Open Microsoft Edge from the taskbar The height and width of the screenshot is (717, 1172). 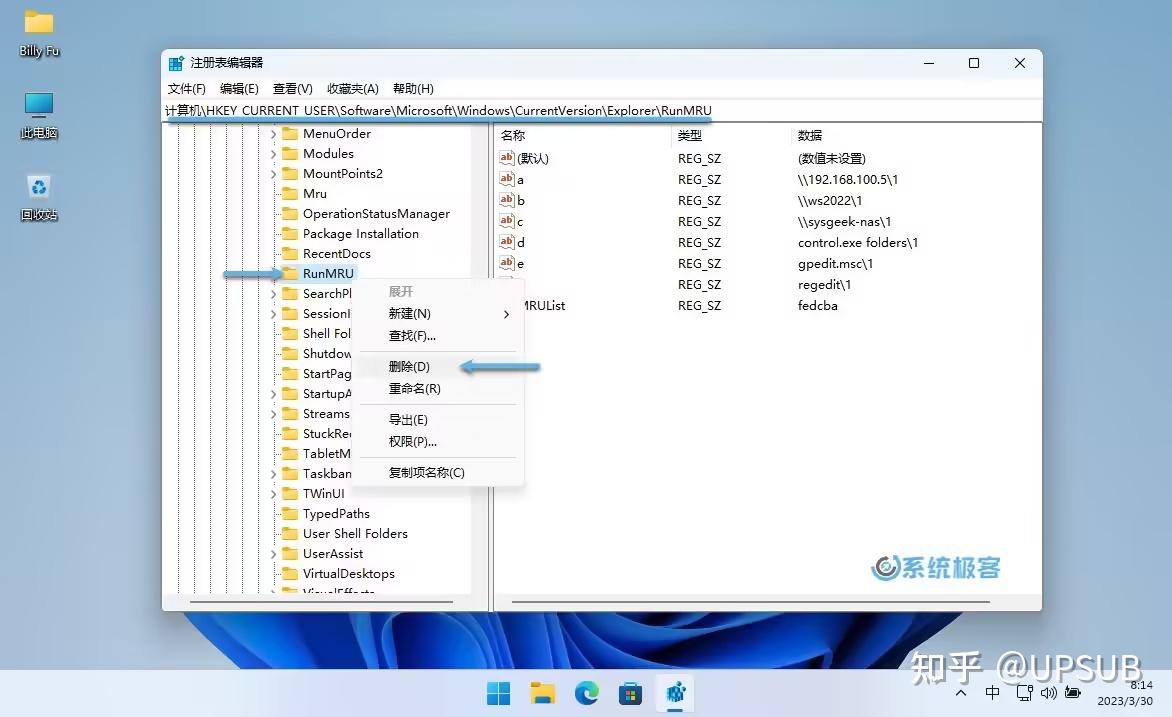(x=586, y=692)
